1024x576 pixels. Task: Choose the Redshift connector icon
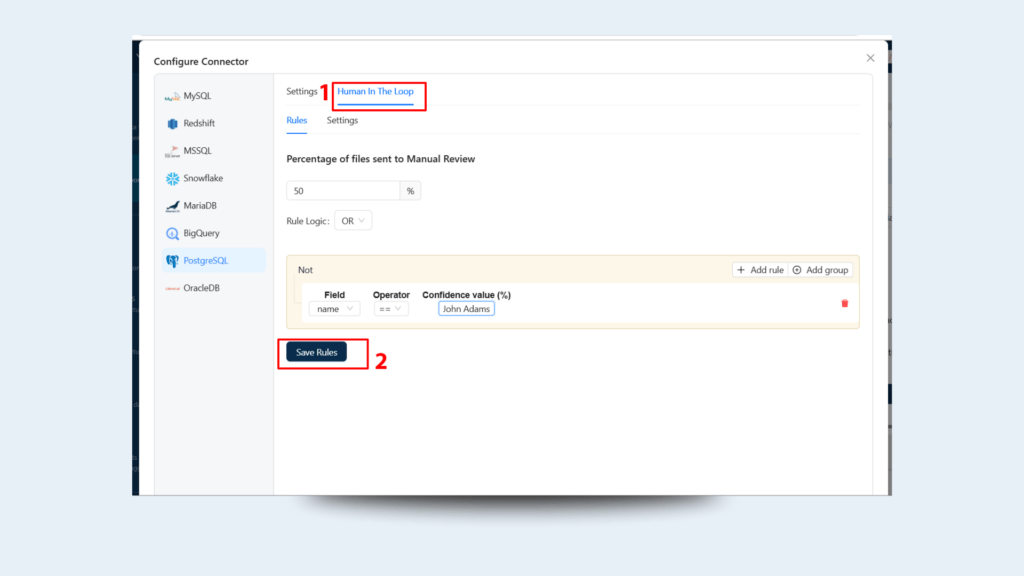172,124
